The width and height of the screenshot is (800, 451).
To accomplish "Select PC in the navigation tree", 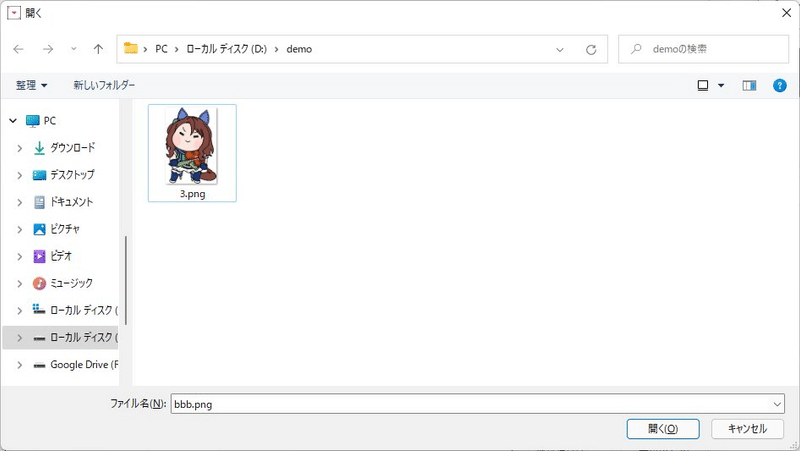I will point(49,121).
